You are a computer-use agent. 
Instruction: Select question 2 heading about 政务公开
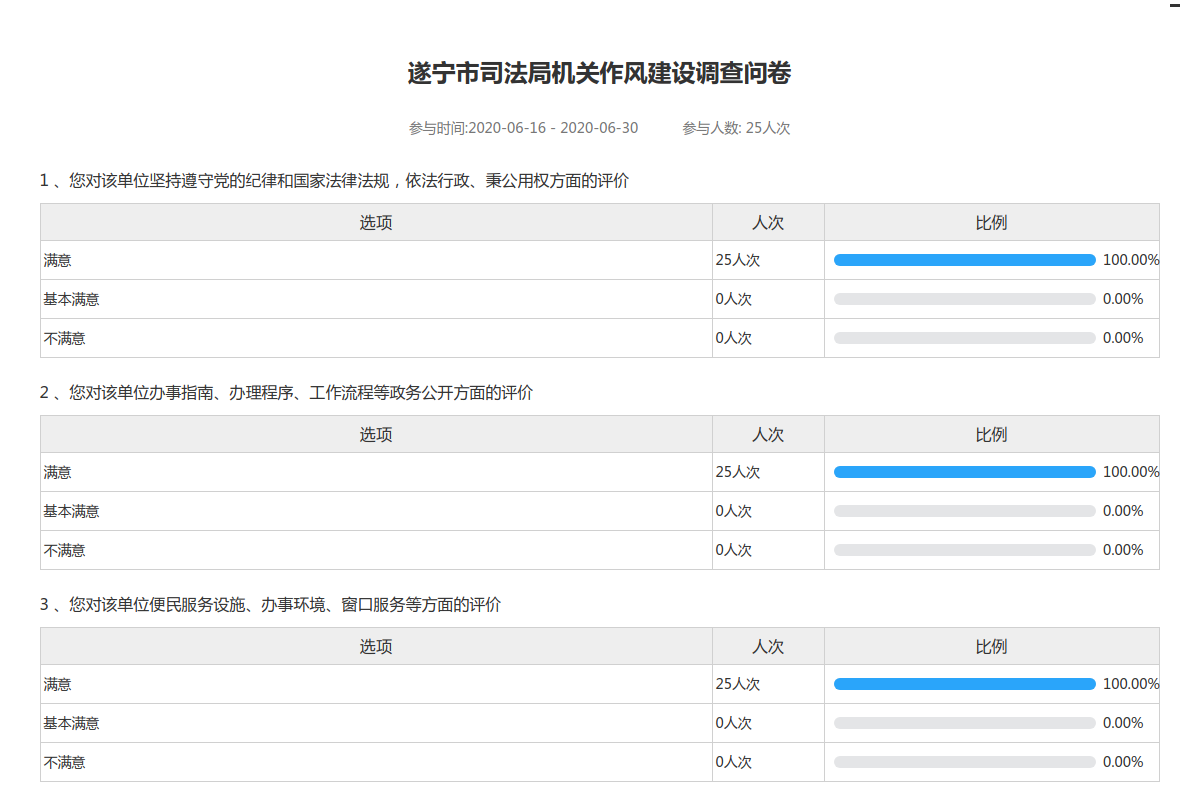click(x=286, y=393)
